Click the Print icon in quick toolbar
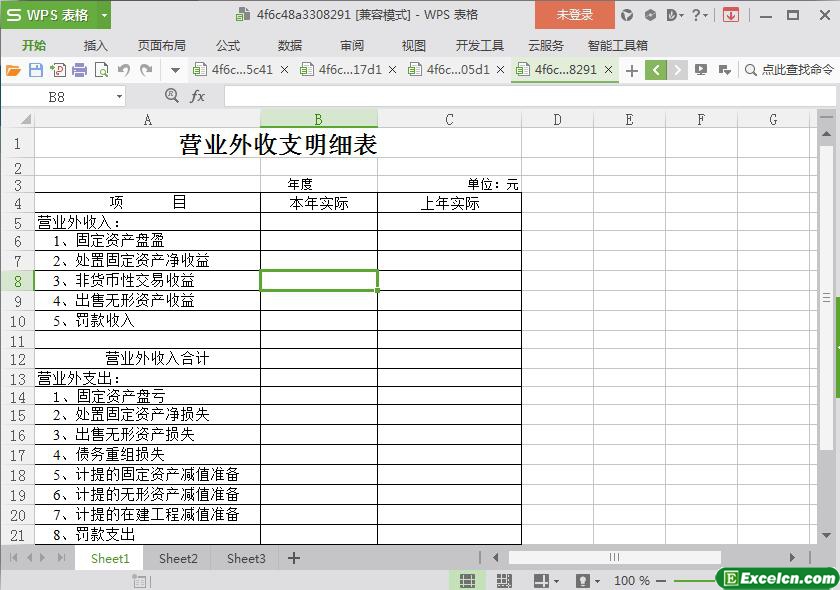The width and height of the screenshot is (840, 590). click(79, 70)
